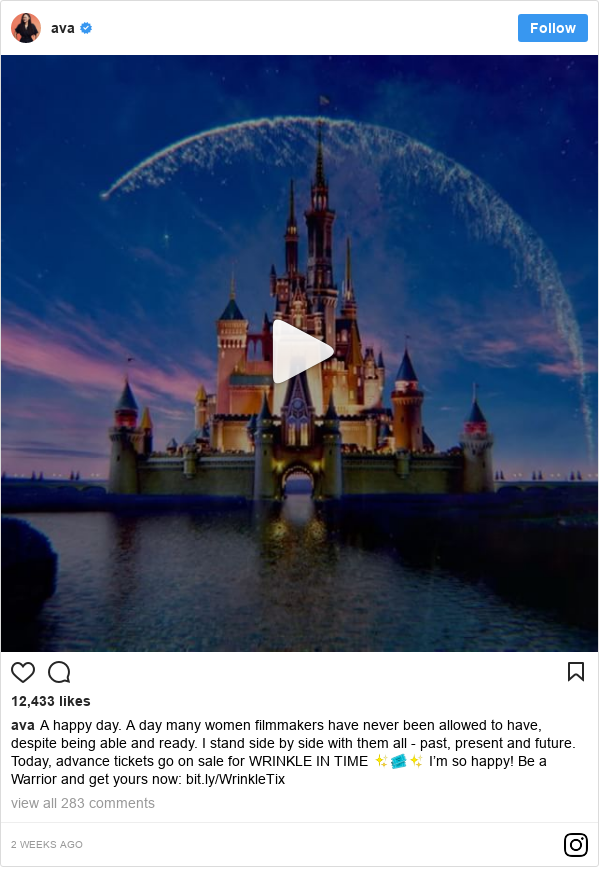The width and height of the screenshot is (599, 879).
Task: Click the ticket emoji in the caption
Action: (x=398, y=761)
